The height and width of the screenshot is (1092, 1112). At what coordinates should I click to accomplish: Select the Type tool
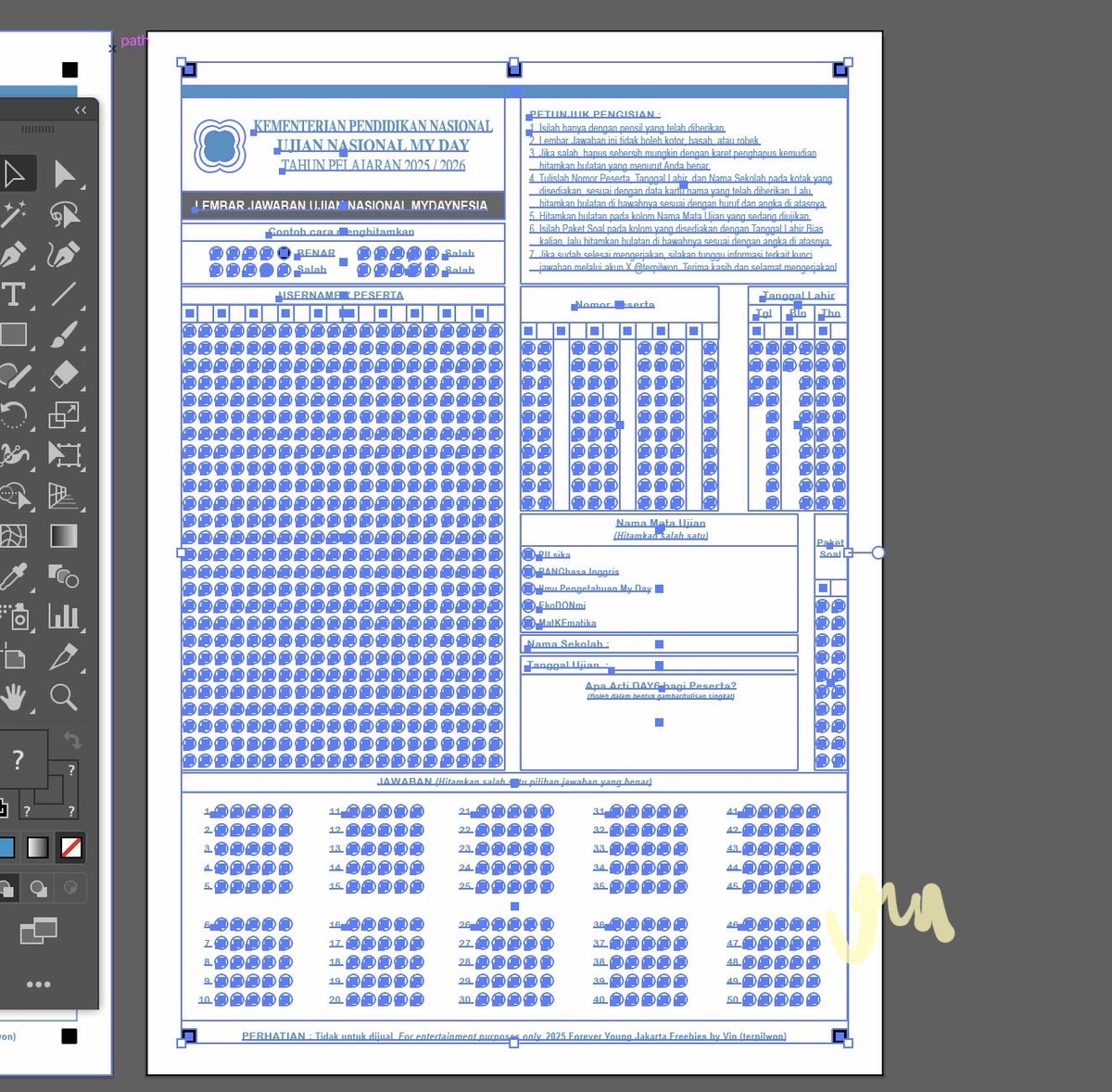(13, 295)
